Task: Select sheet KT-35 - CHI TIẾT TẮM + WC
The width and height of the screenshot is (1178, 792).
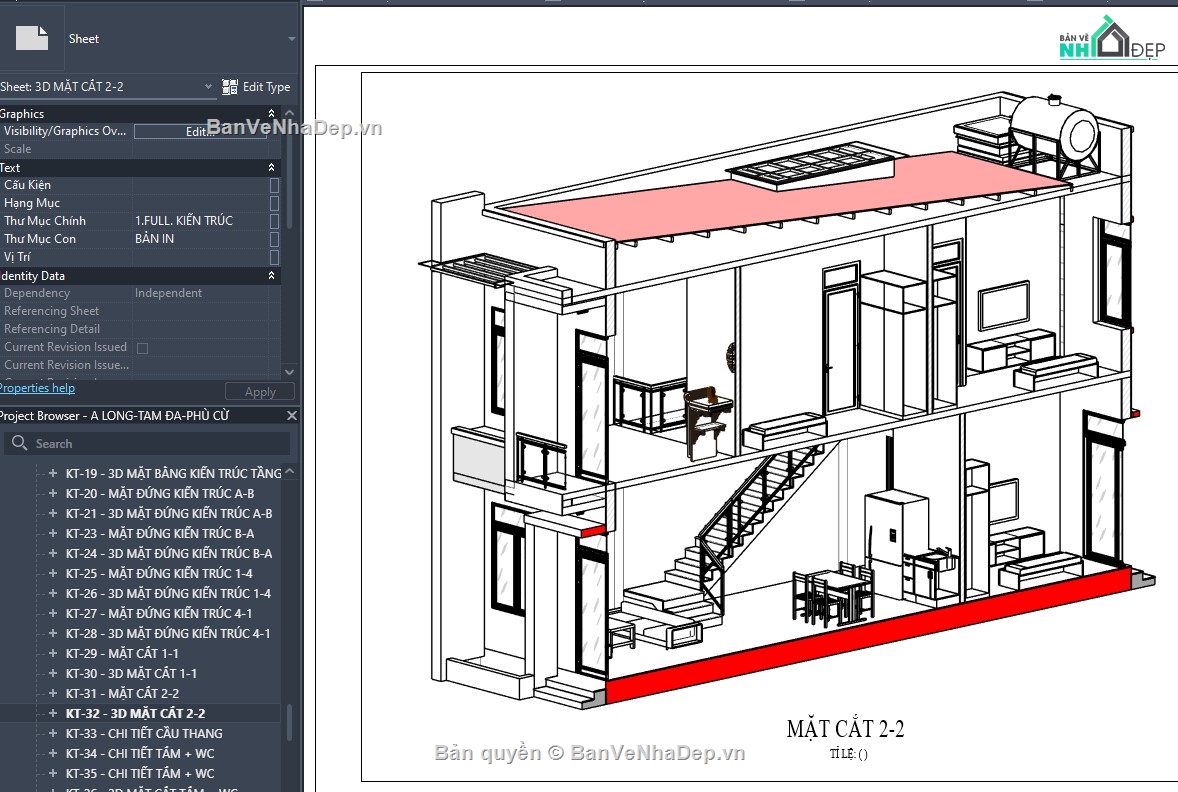Action: (x=140, y=773)
